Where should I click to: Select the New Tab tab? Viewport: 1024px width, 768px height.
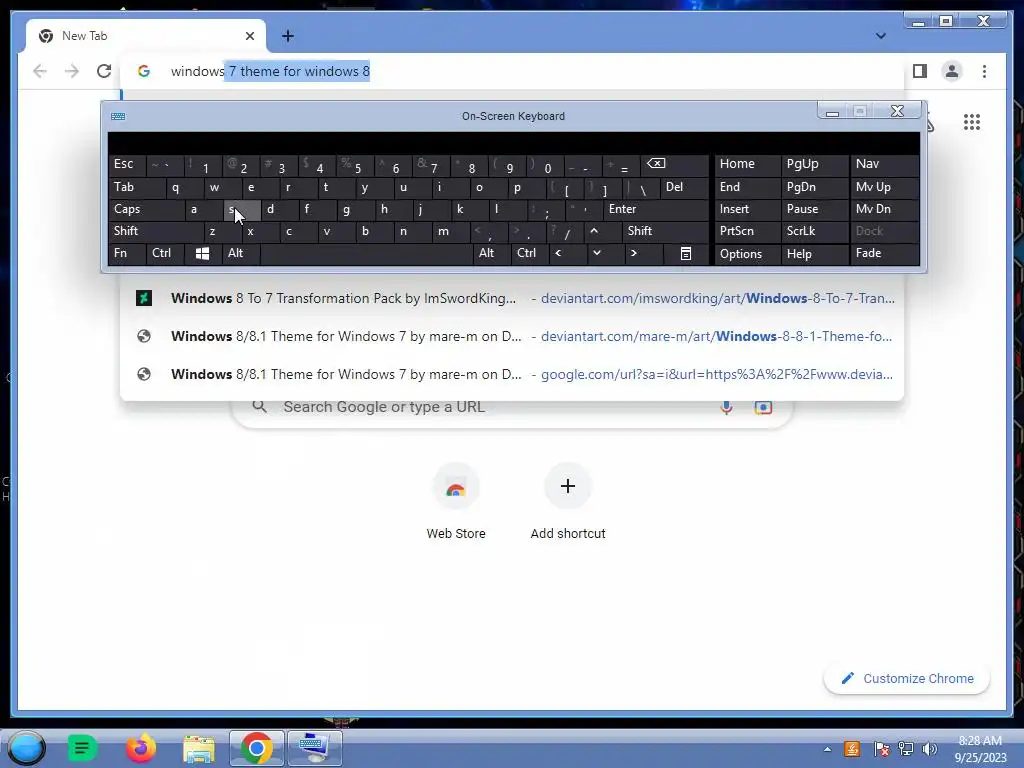[146, 36]
